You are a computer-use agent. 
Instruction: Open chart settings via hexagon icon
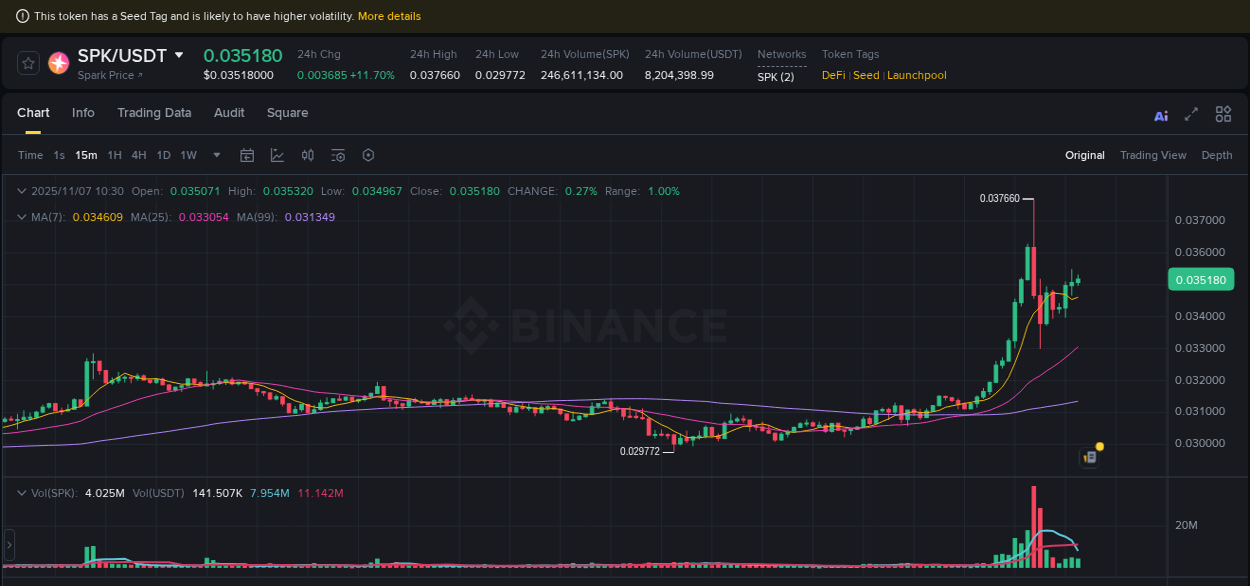tap(368, 155)
